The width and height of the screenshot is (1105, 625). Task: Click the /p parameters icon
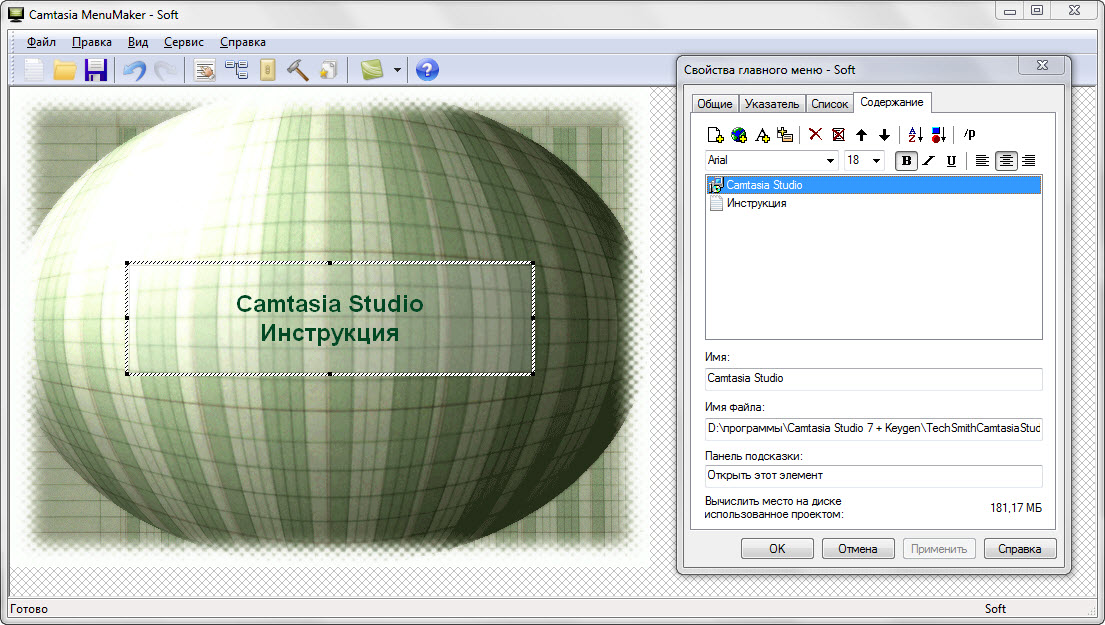point(970,134)
